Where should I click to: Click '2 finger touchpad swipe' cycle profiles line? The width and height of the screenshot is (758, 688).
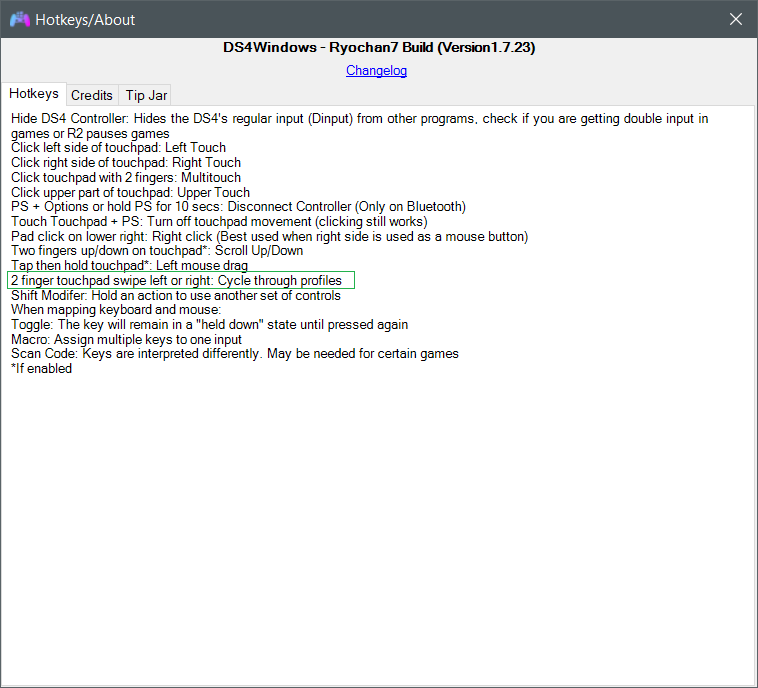click(181, 280)
